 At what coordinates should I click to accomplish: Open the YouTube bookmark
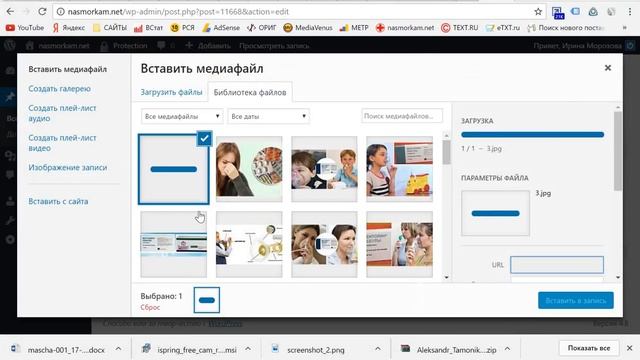pyautogui.click(x=25, y=28)
